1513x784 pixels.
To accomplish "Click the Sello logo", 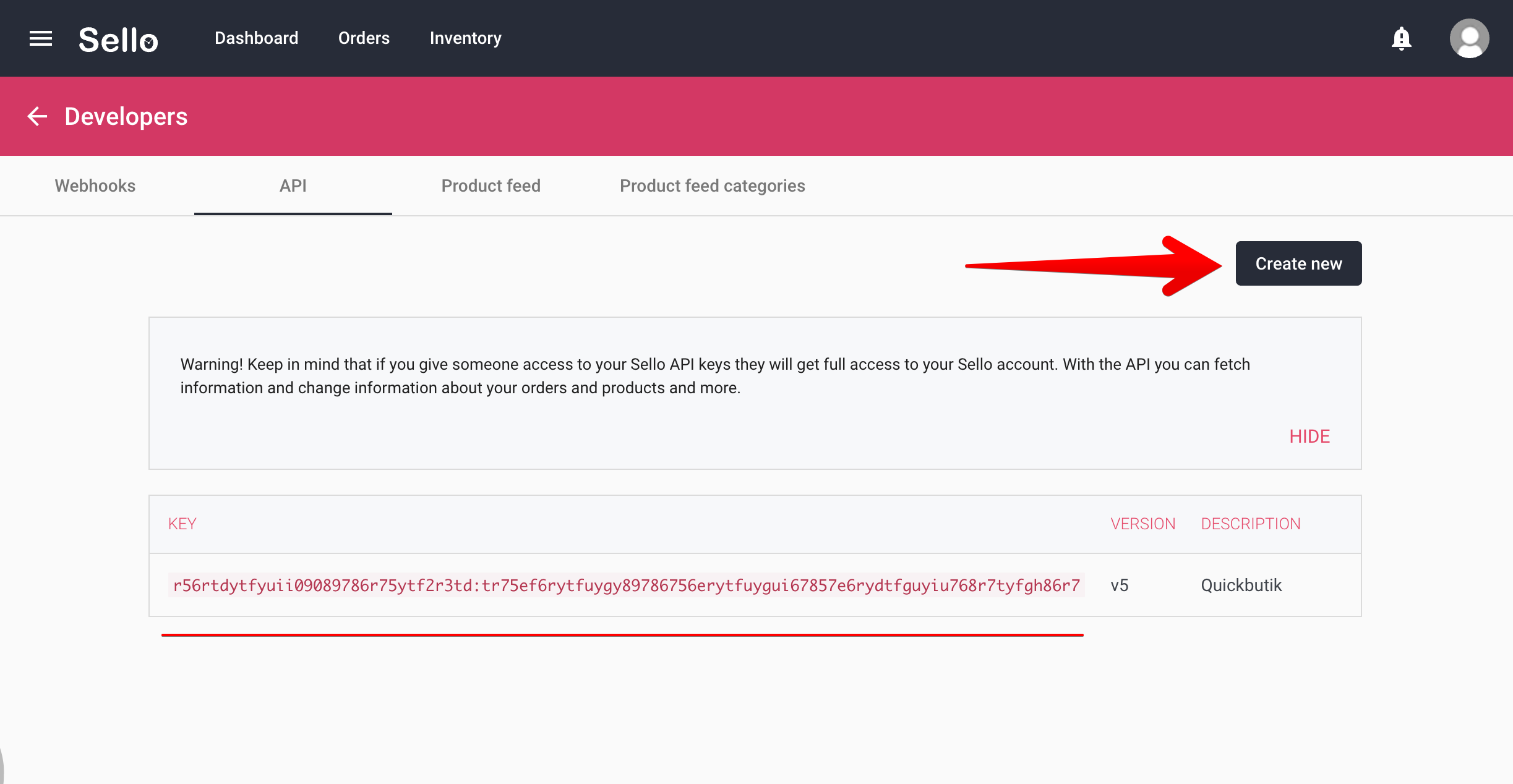I will coord(118,39).
